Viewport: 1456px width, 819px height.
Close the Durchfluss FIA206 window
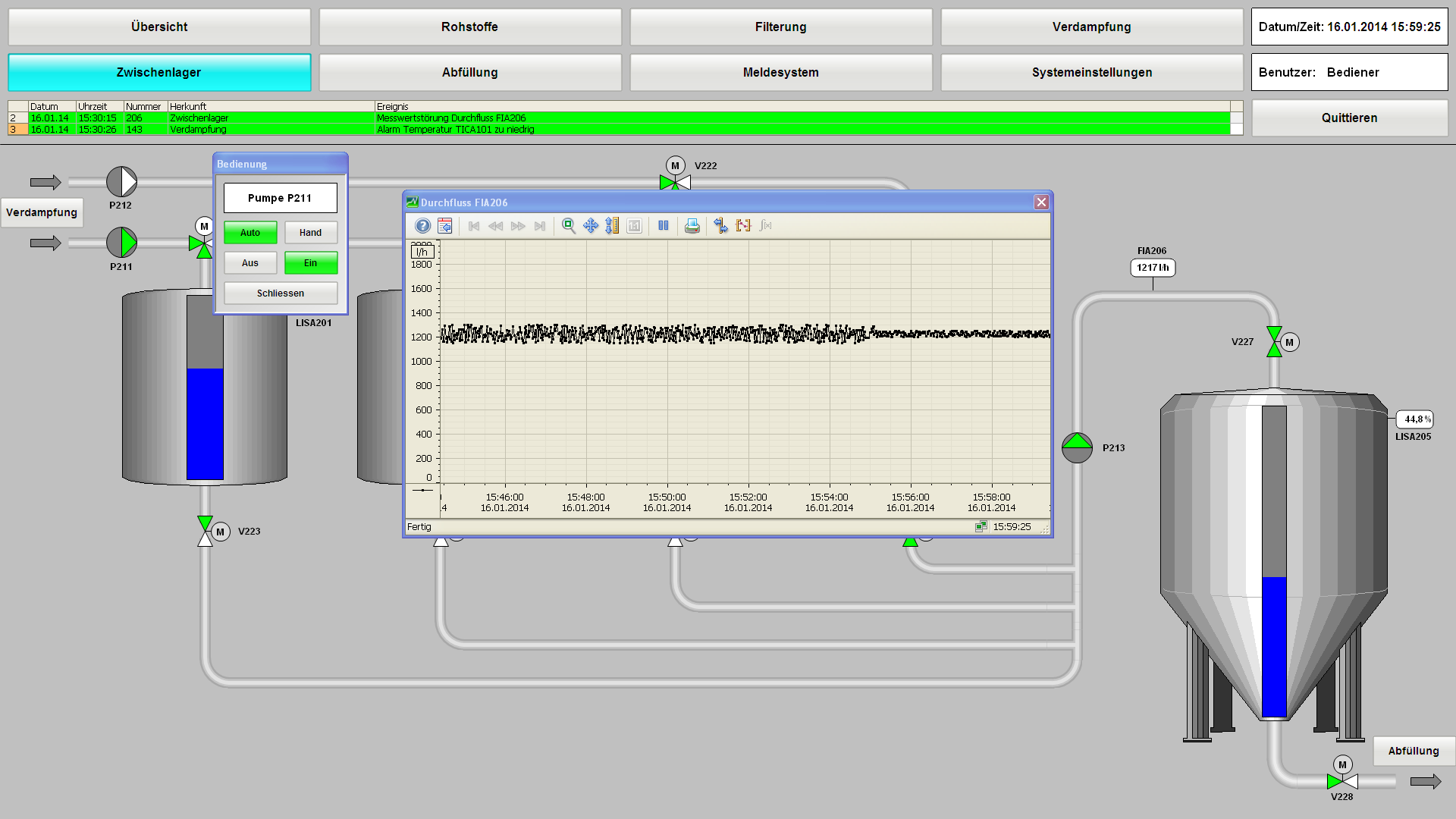pyautogui.click(x=1041, y=202)
